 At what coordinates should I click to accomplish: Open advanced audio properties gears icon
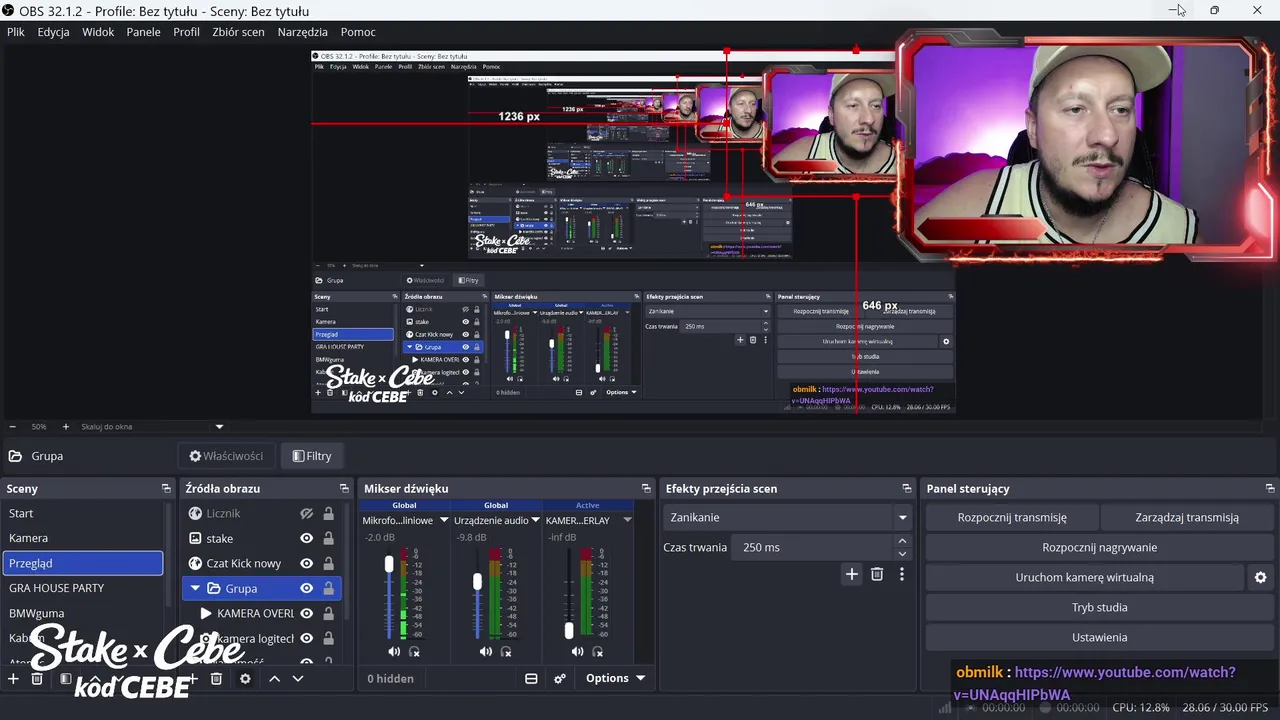click(560, 678)
